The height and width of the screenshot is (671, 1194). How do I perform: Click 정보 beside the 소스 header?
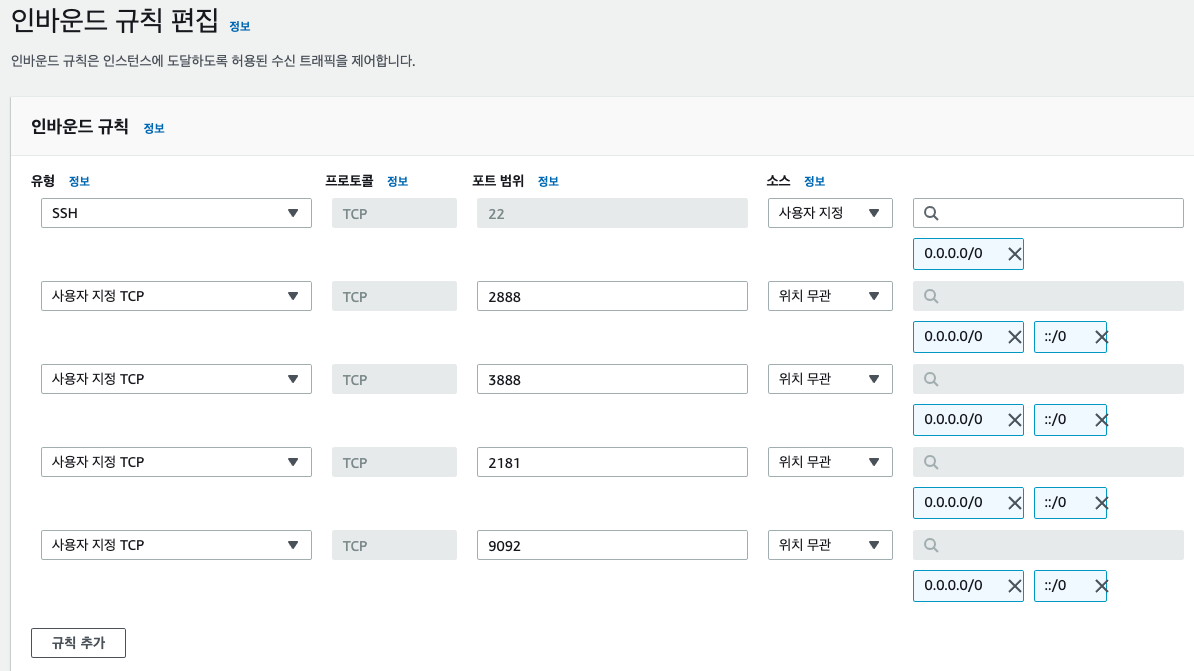(x=814, y=181)
